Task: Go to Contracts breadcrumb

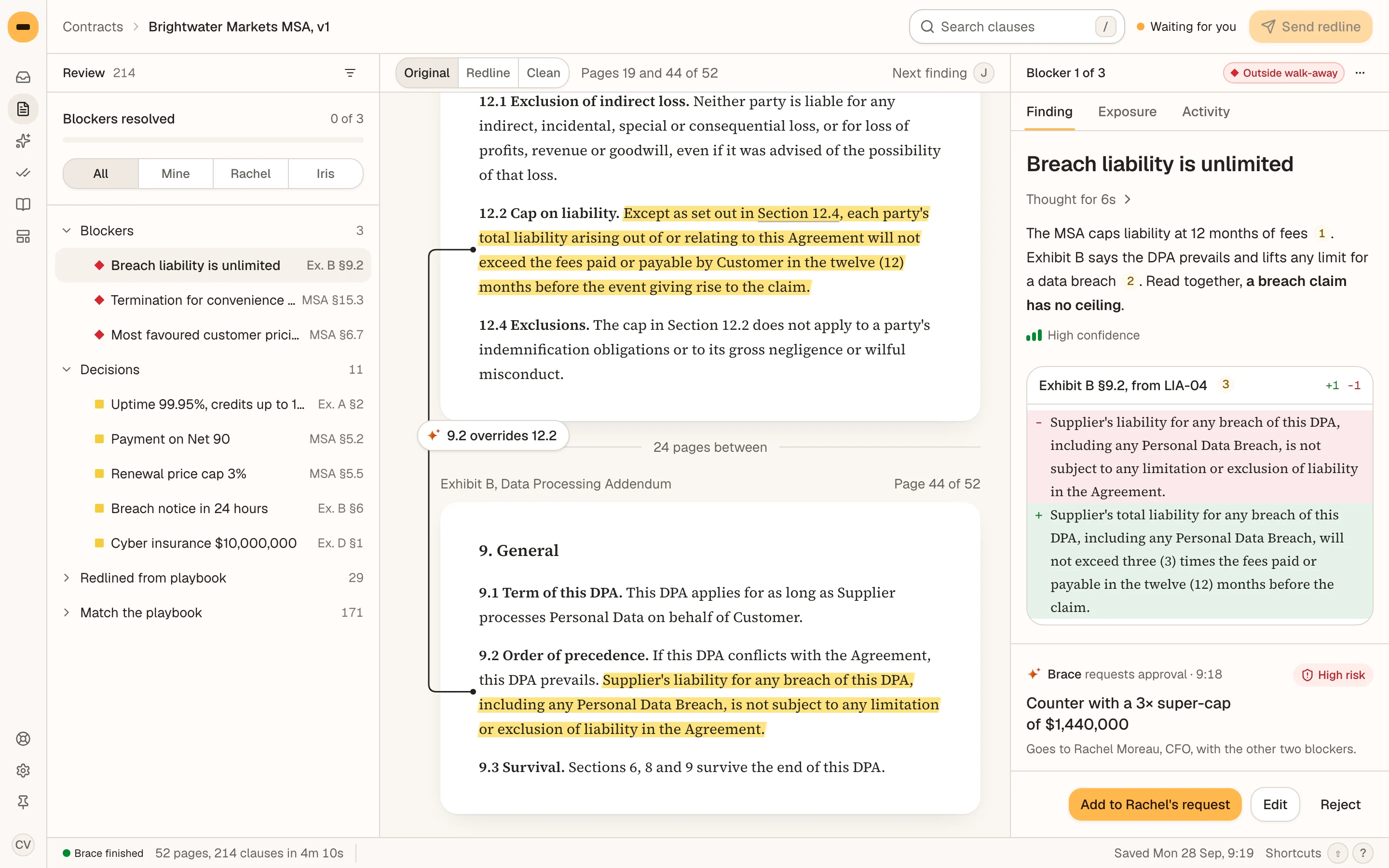Action: [x=93, y=27]
